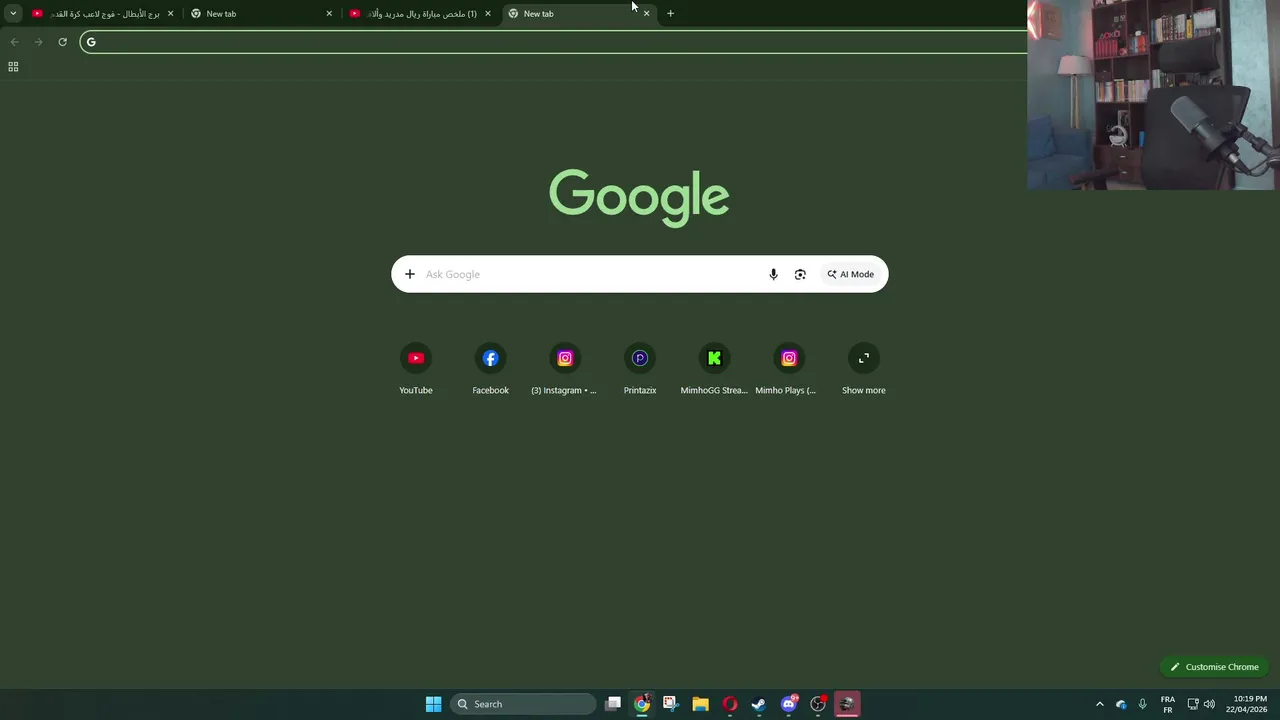
Task: Click the webcam overlay preview
Action: [x=1153, y=95]
